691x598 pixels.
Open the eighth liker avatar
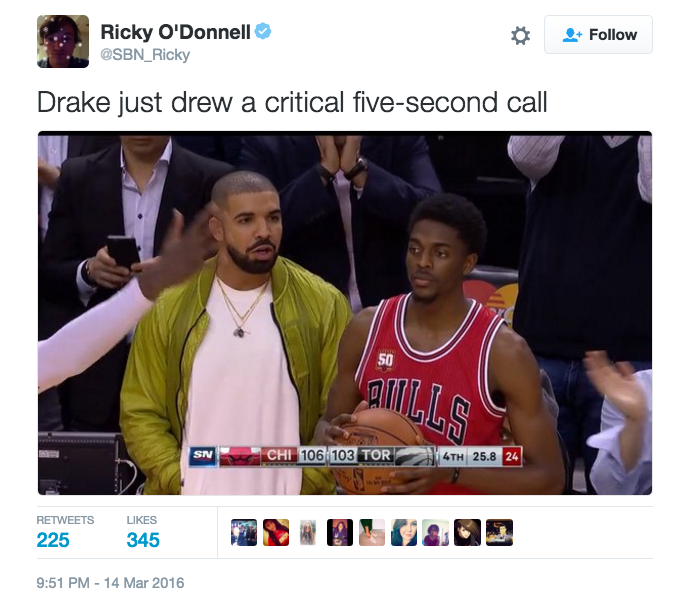[467, 532]
